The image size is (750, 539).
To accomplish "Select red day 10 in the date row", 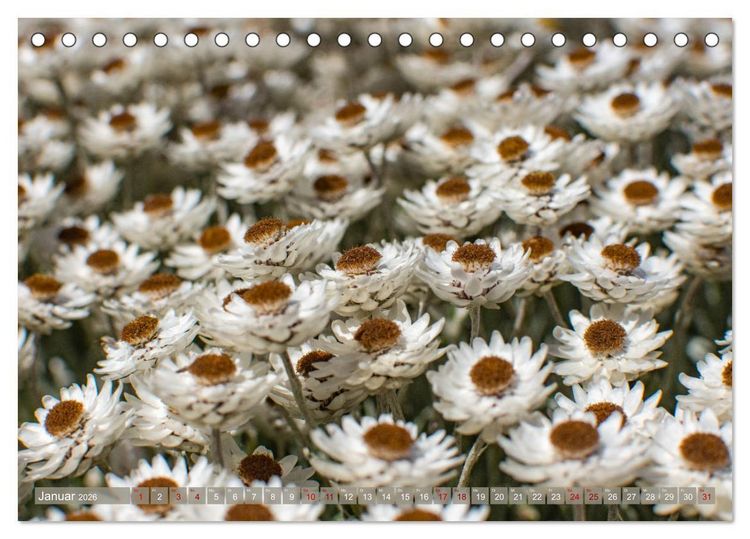I will pos(310,496).
